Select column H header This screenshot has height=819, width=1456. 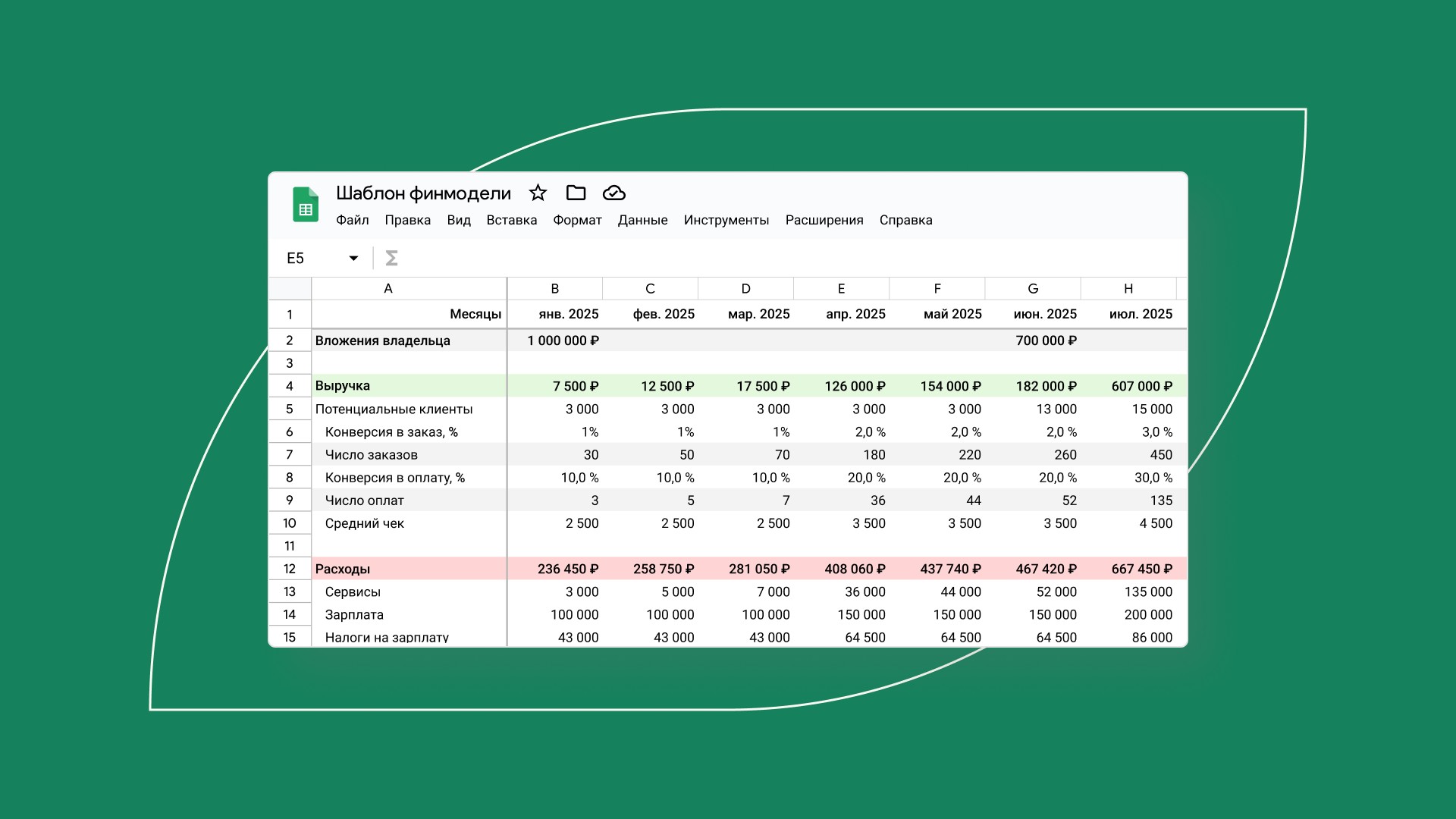(x=1128, y=289)
